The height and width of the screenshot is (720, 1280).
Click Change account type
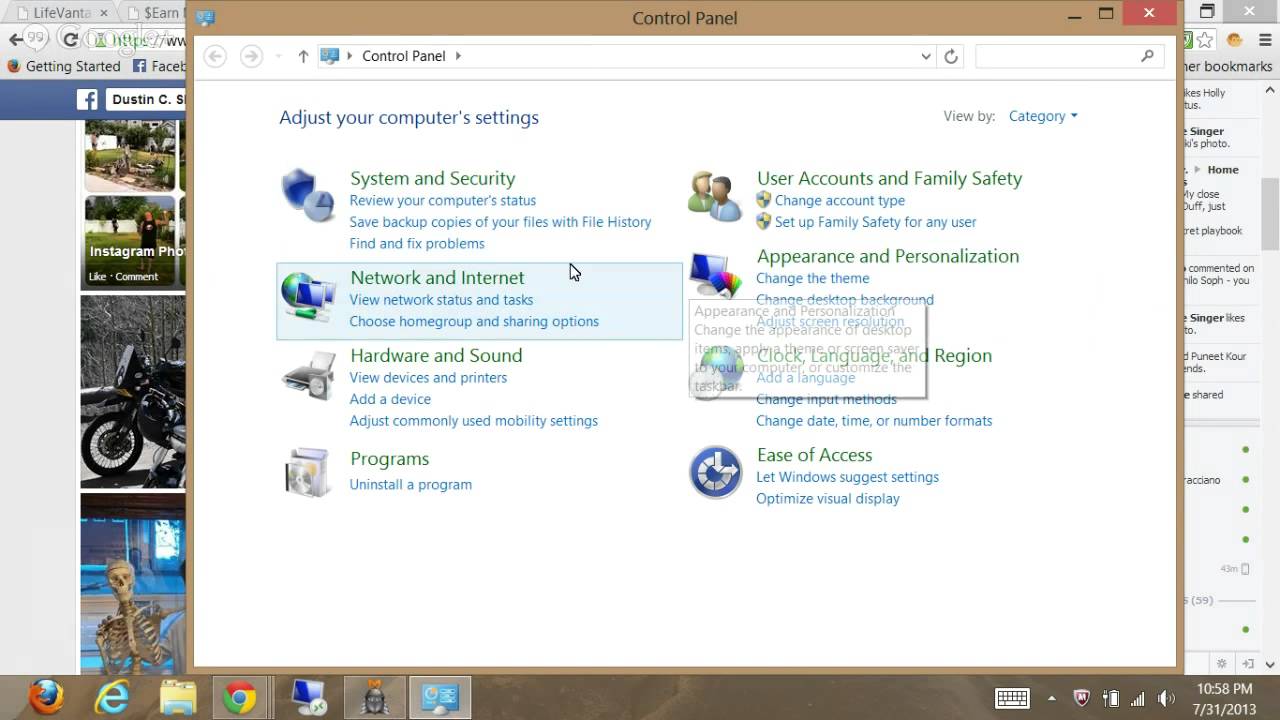(x=840, y=200)
